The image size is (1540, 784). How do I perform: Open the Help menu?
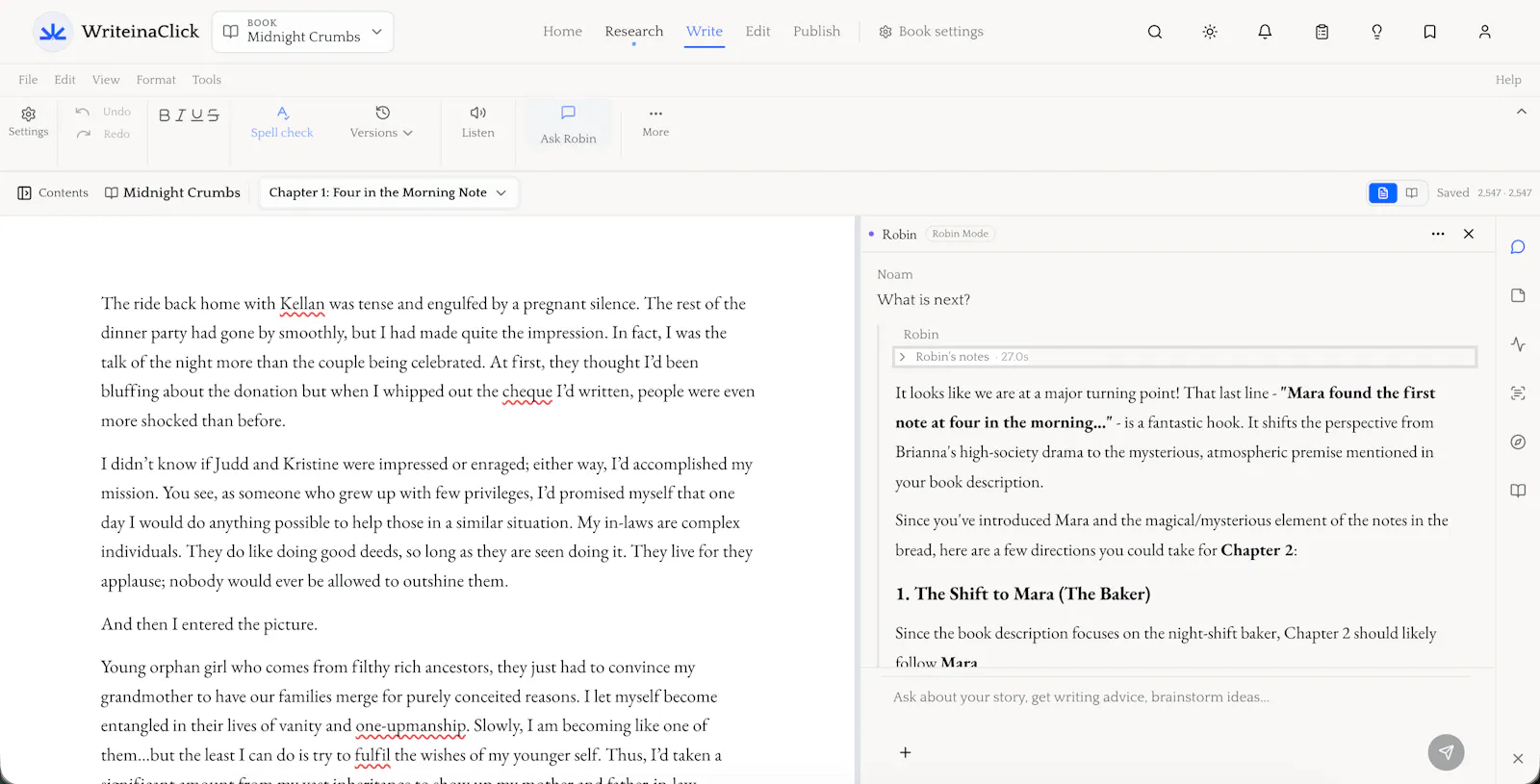1508,80
